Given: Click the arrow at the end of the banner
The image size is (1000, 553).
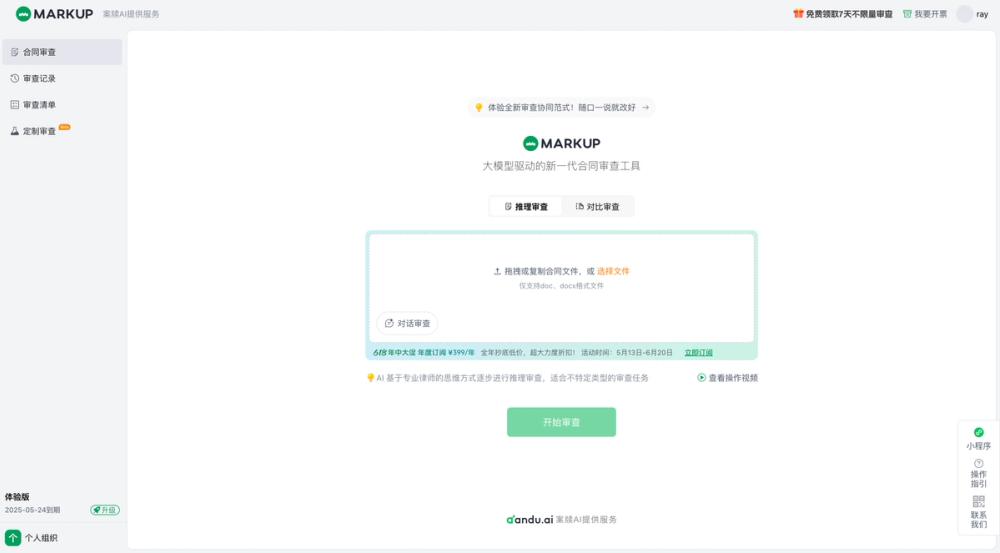Looking at the screenshot, I should 645,107.
